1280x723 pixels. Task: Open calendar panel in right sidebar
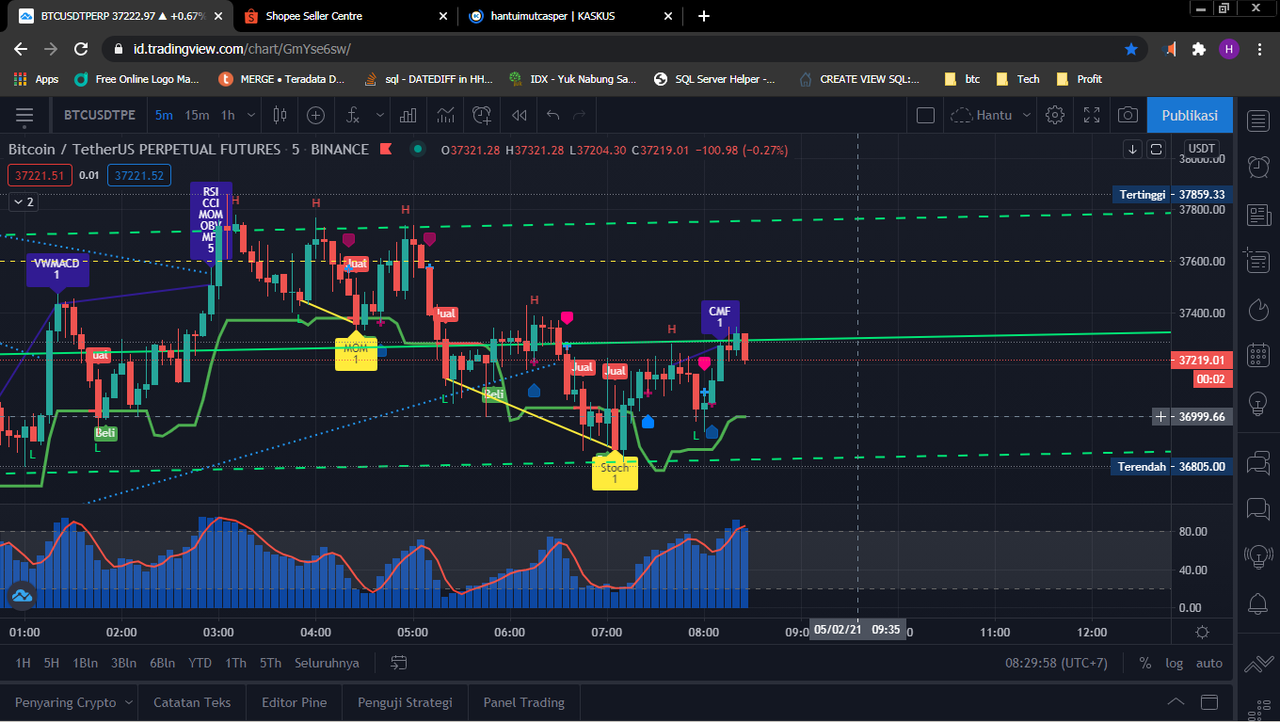[x=1258, y=356]
